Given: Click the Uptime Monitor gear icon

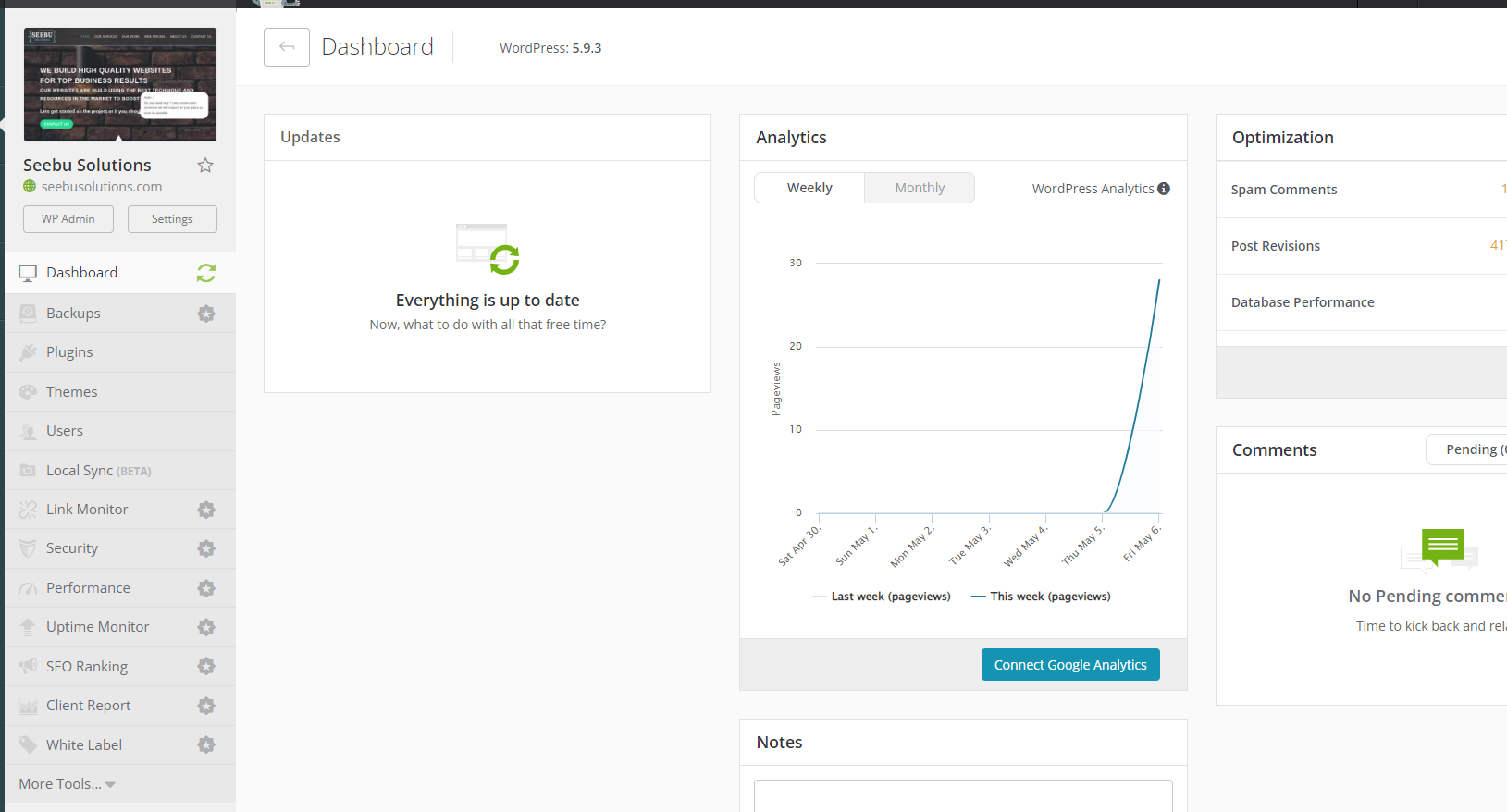Looking at the screenshot, I should [x=206, y=627].
